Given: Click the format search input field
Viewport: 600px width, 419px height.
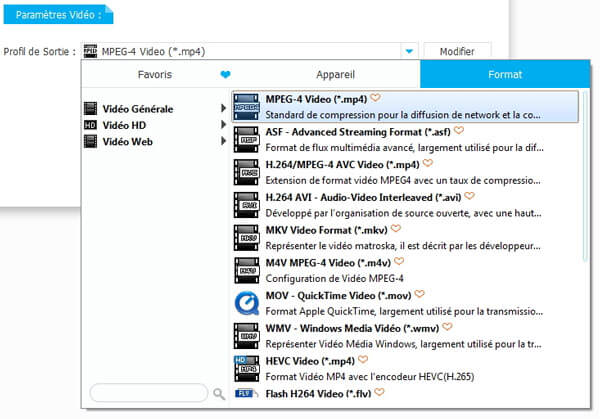Looking at the screenshot, I should pyautogui.click(x=149, y=394).
